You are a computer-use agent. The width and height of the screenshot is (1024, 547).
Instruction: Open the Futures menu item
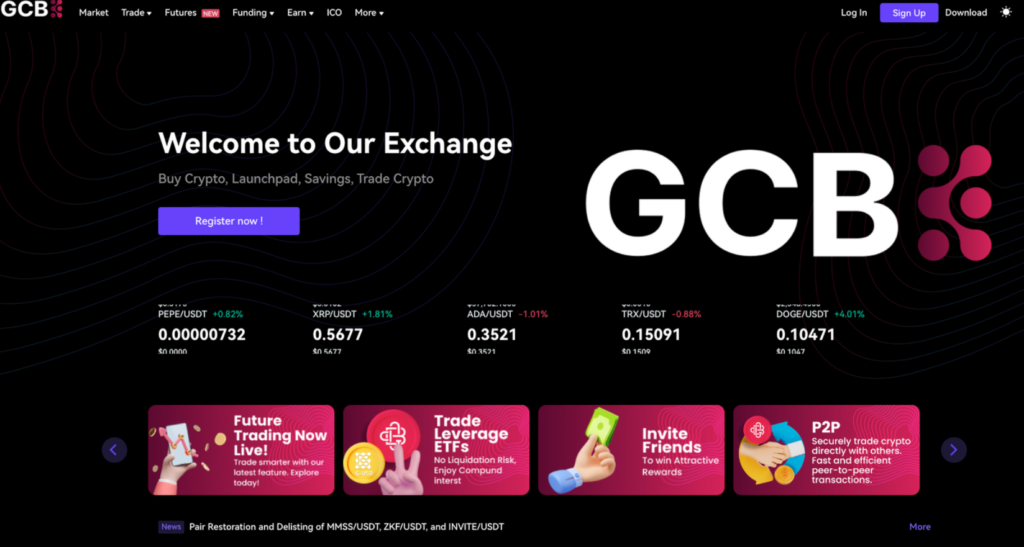coord(181,13)
